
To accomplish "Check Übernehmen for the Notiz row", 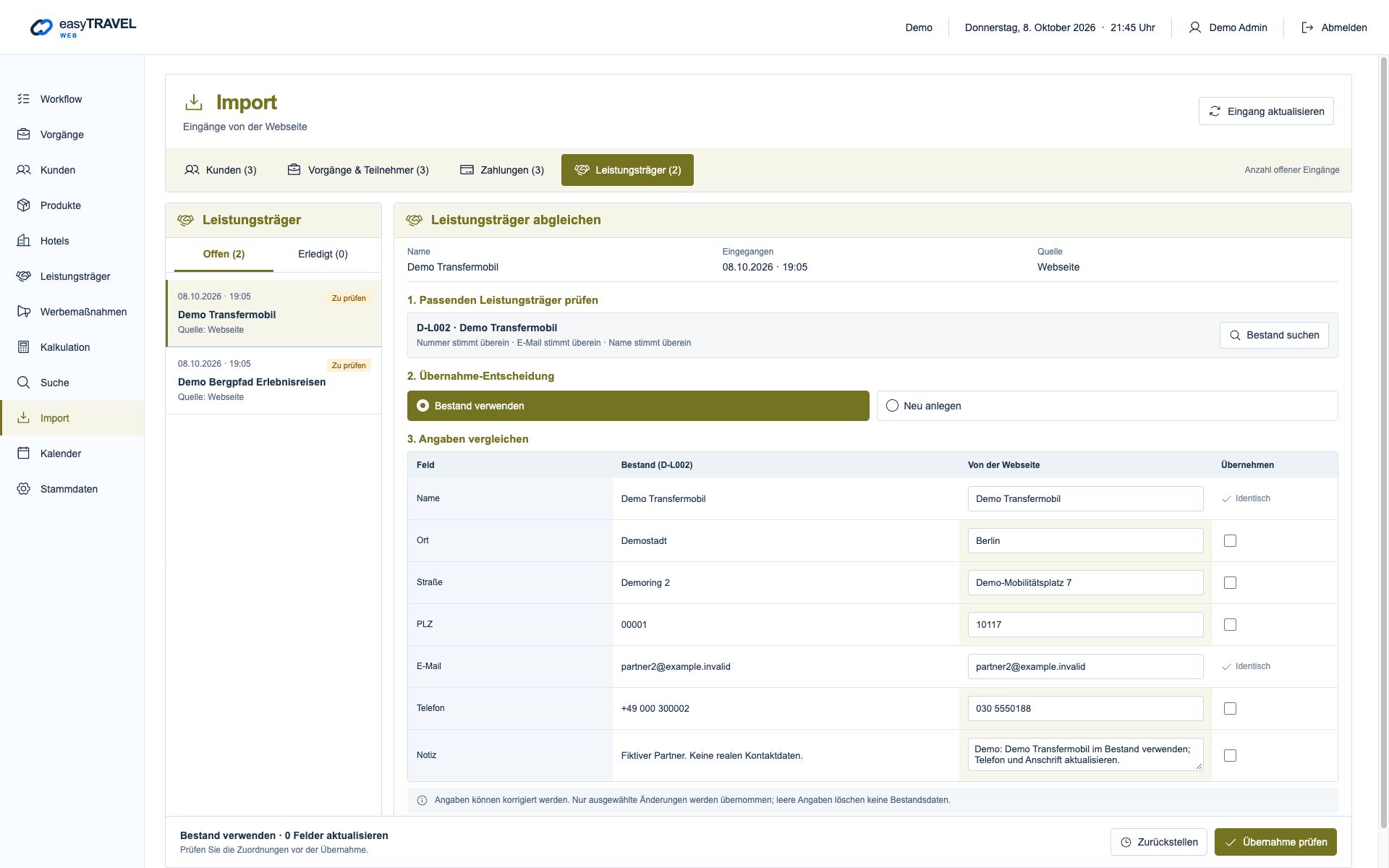I will click(1230, 756).
